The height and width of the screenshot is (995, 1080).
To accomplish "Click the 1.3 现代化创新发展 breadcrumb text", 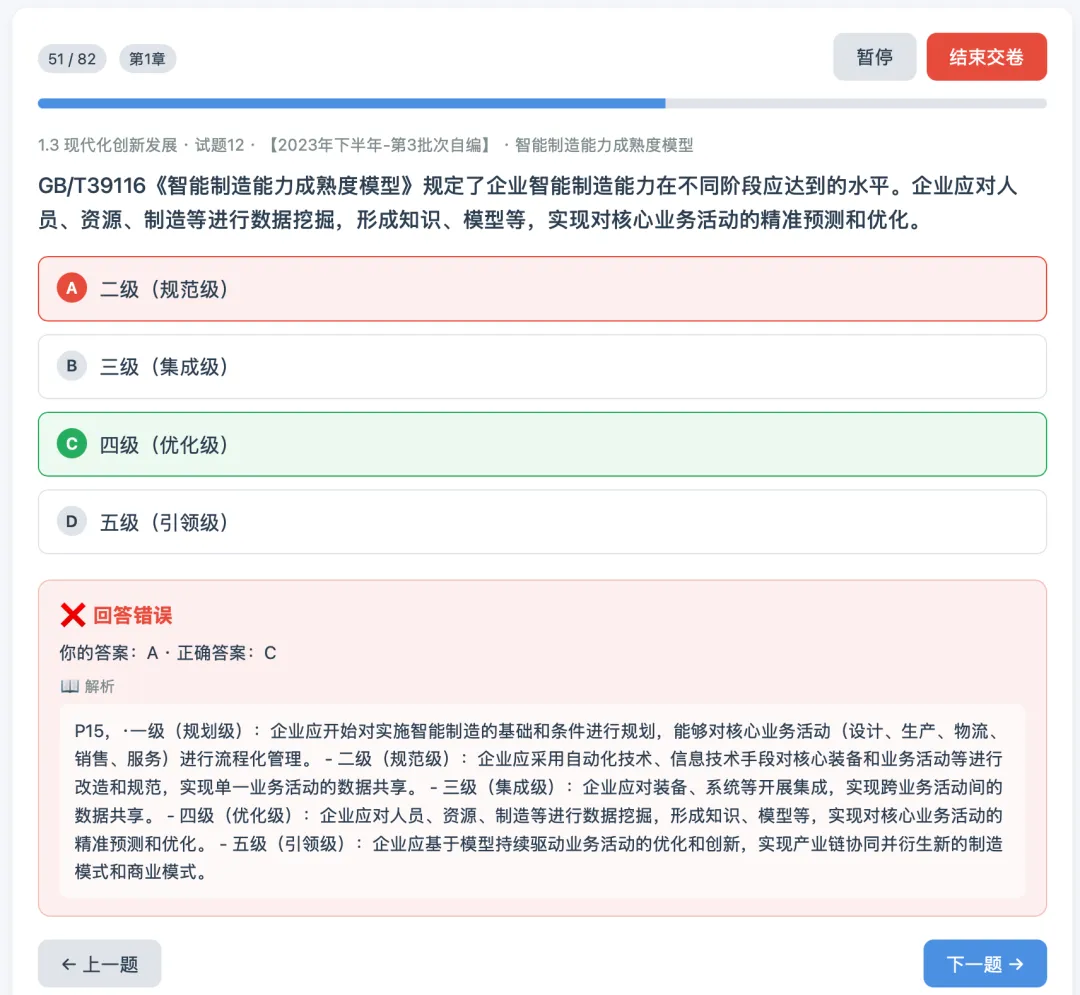I will pyautogui.click(x=107, y=145).
